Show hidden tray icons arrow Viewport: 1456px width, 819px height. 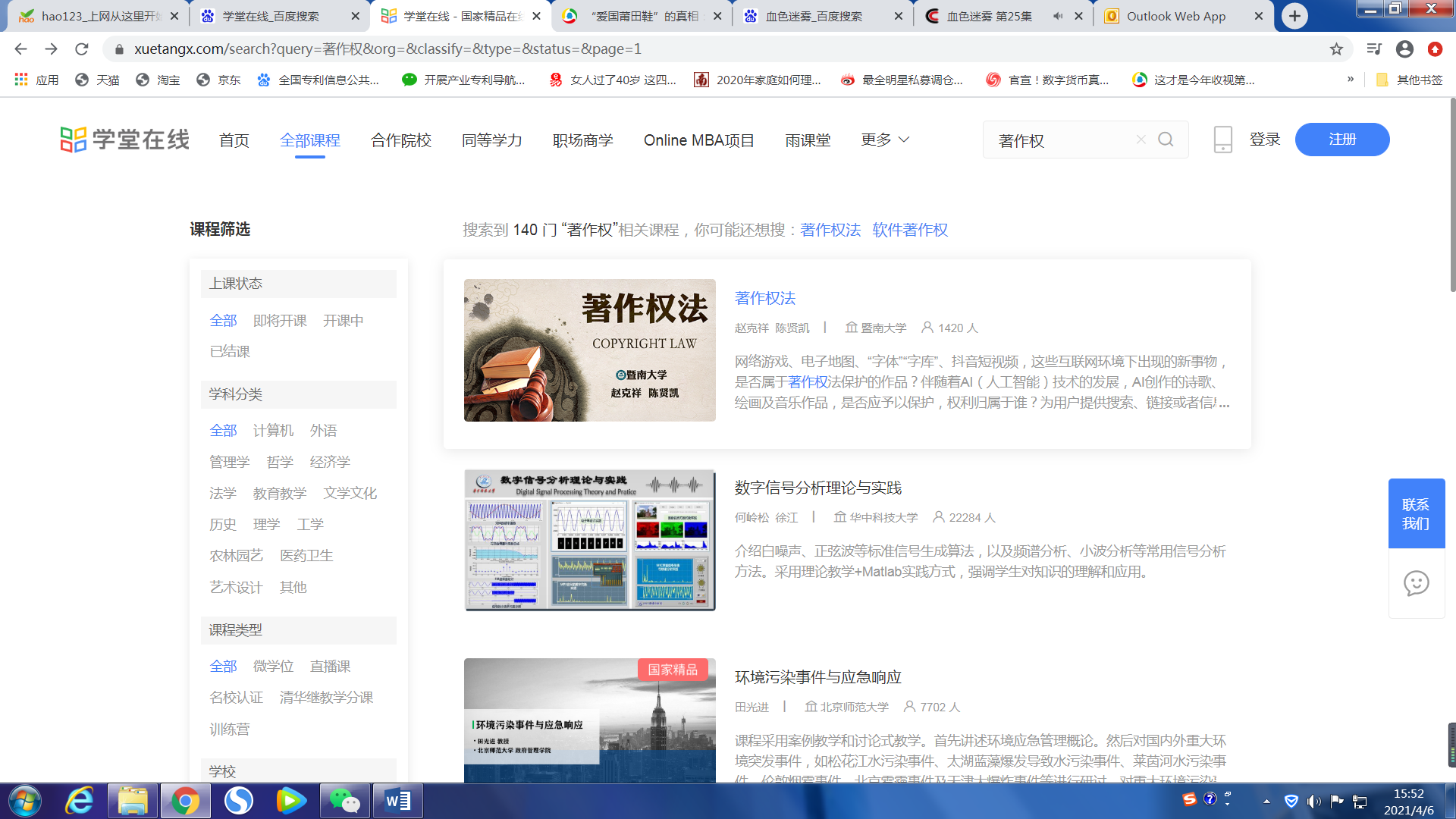coord(1266,801)
